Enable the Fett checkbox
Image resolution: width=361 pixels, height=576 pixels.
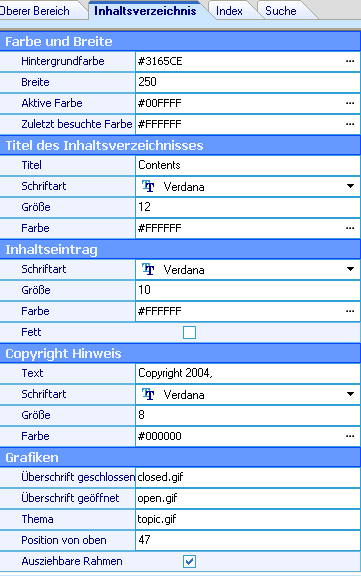pyautogui.click(x=189, y=332)
